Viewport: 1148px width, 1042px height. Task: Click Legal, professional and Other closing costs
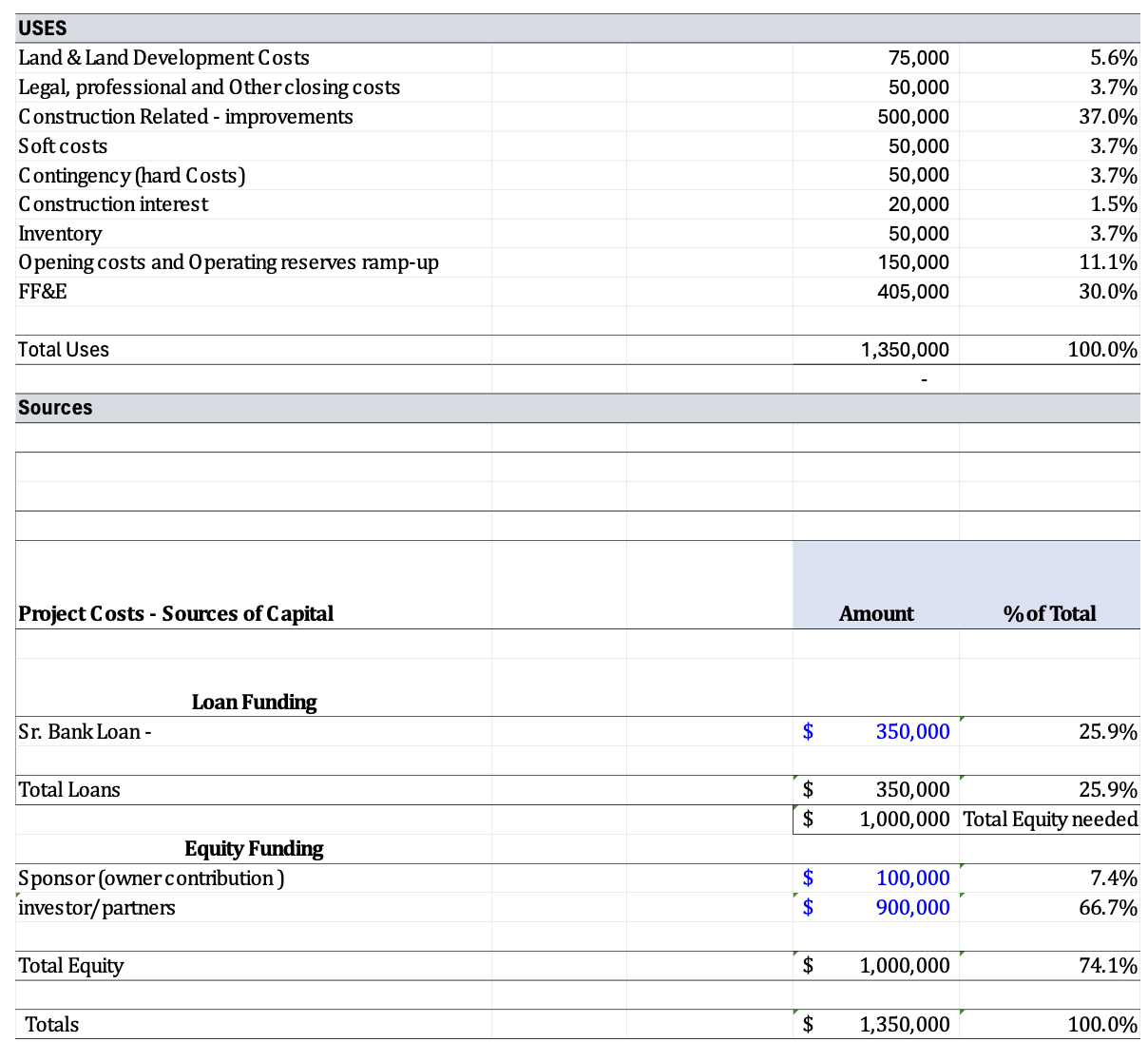[x=209, y=87]
